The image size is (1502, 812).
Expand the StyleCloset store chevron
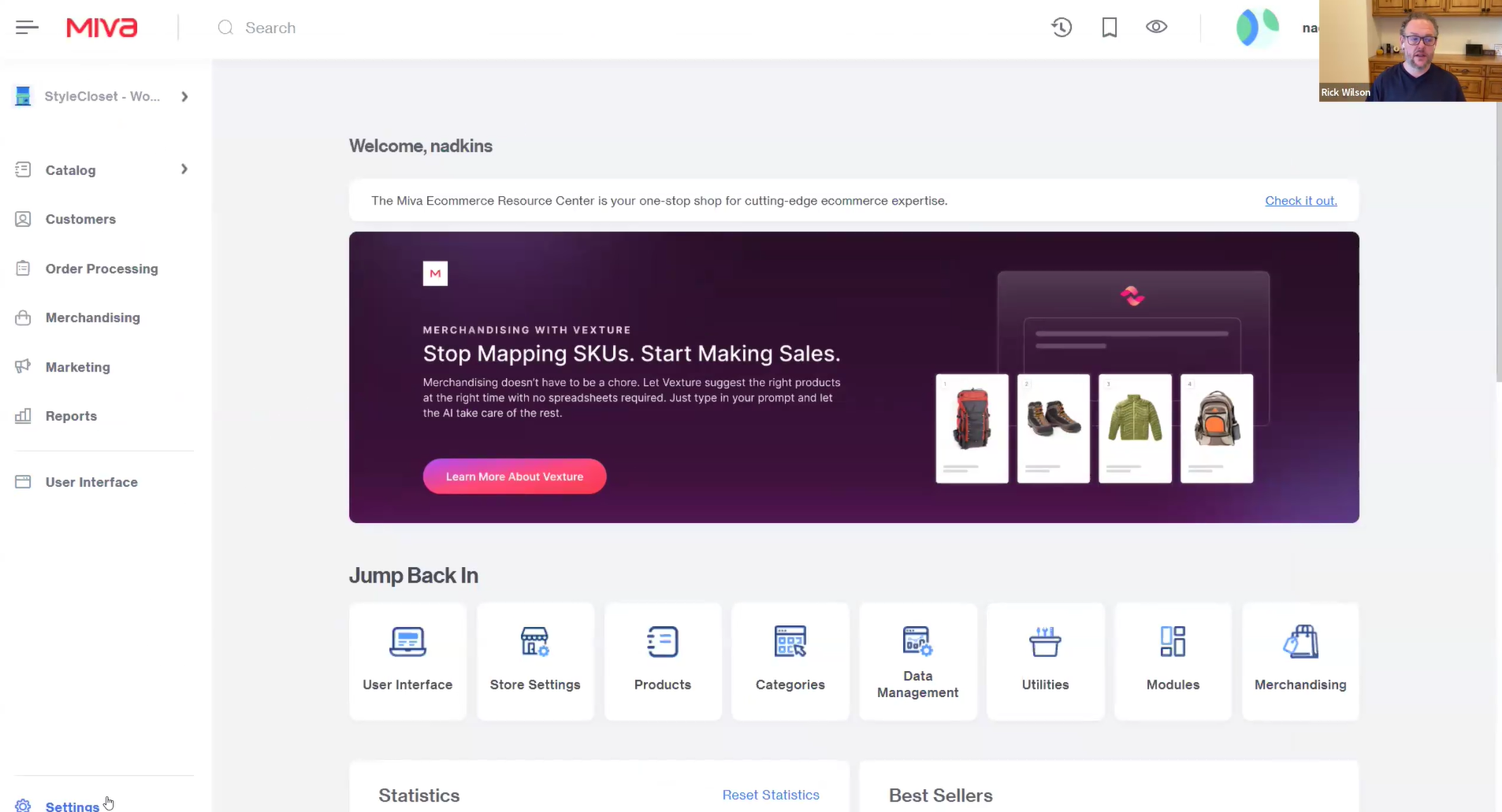click(x=184, y=96)
